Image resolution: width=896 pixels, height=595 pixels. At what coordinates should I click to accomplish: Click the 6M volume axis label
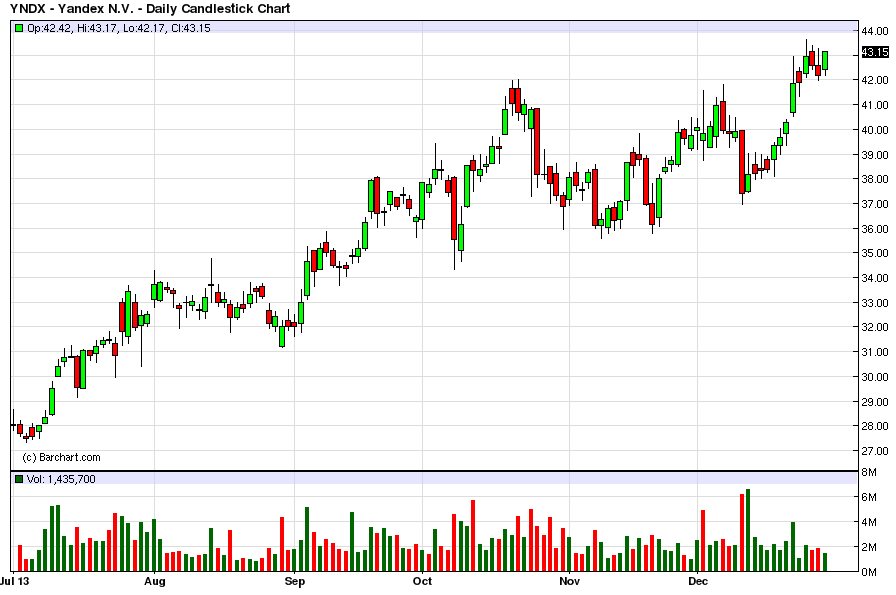869,497
